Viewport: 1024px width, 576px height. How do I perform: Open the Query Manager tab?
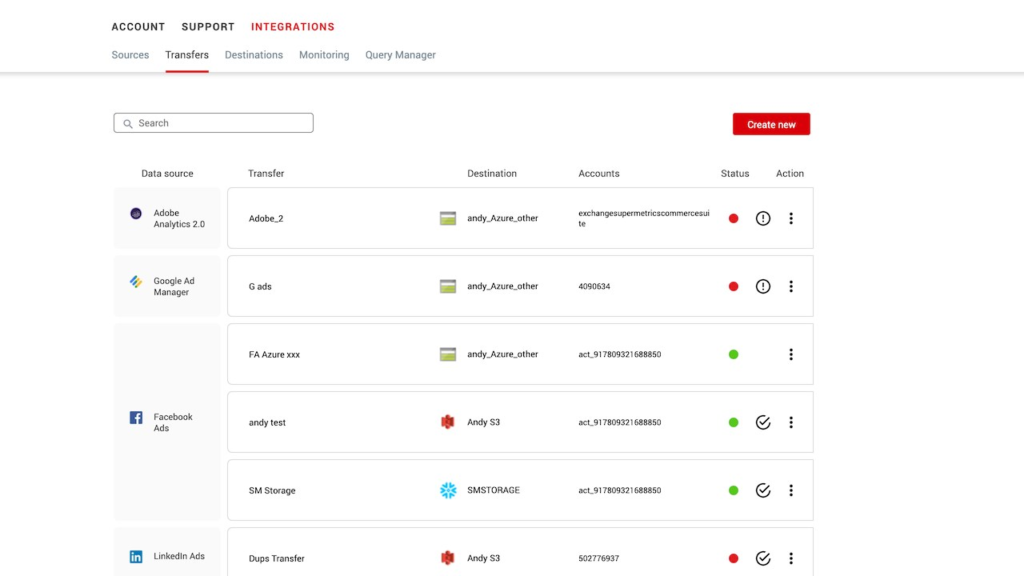coord(400,55)
